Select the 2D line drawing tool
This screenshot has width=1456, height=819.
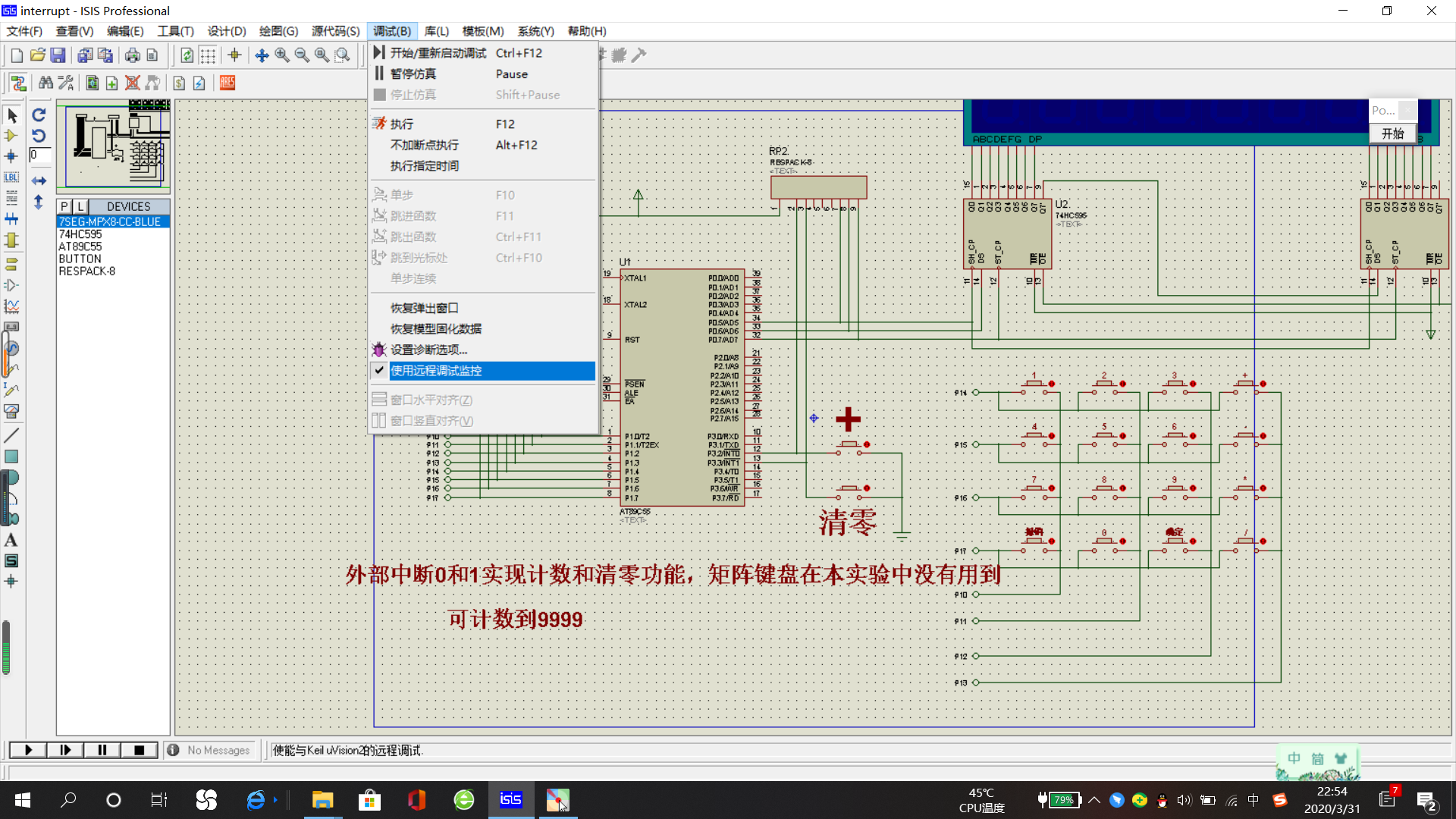[x=11, y=435]
